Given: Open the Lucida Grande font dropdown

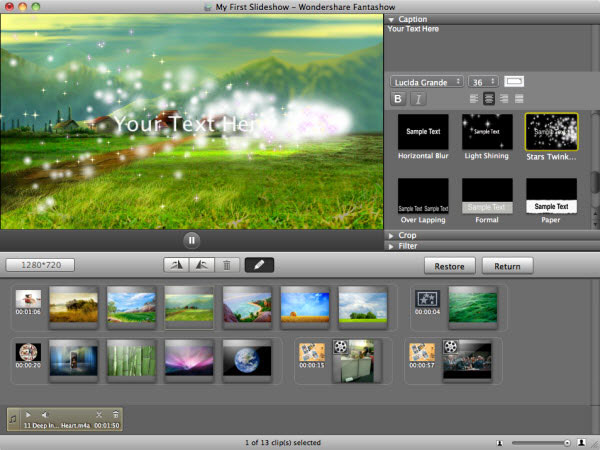Looking at the screenshot, I should [x=427, y=82].
